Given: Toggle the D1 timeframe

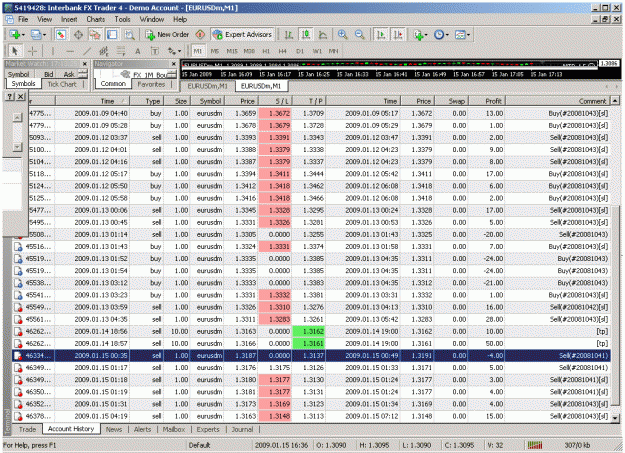Looking at the screenshot, I should click(300, 51).
